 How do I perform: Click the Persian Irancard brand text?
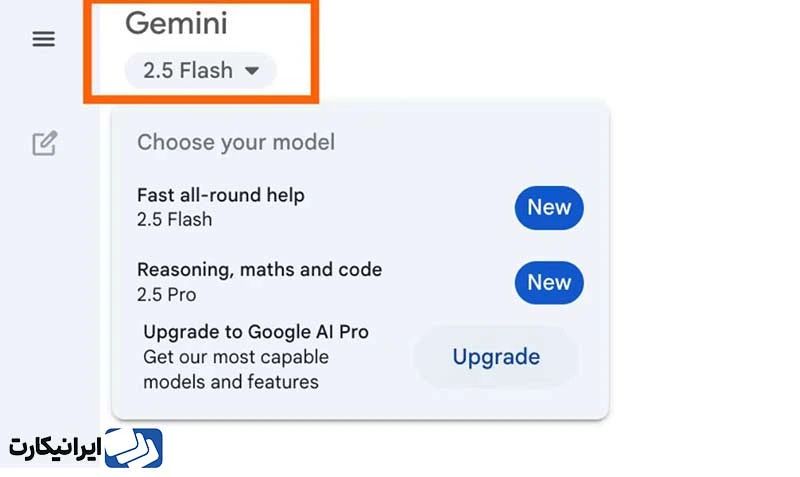[56, 448]
